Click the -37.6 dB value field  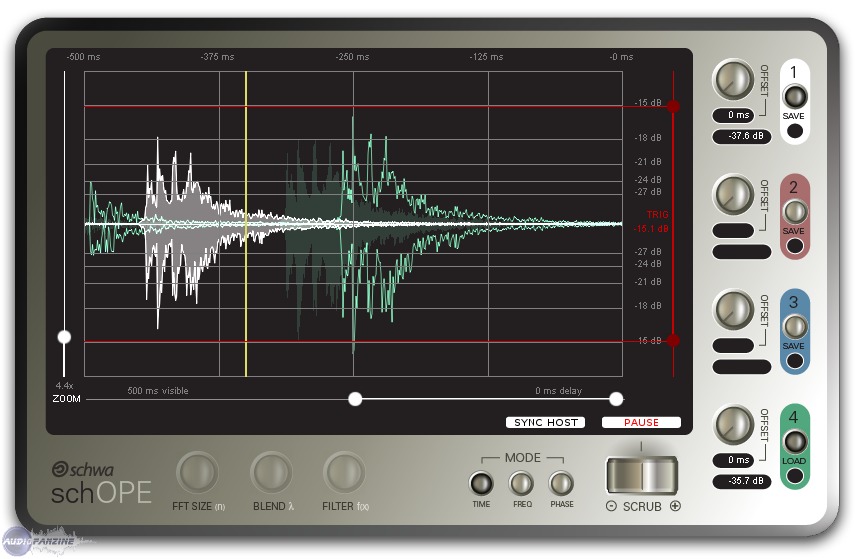pyautogui.click(x=742, y=136)
